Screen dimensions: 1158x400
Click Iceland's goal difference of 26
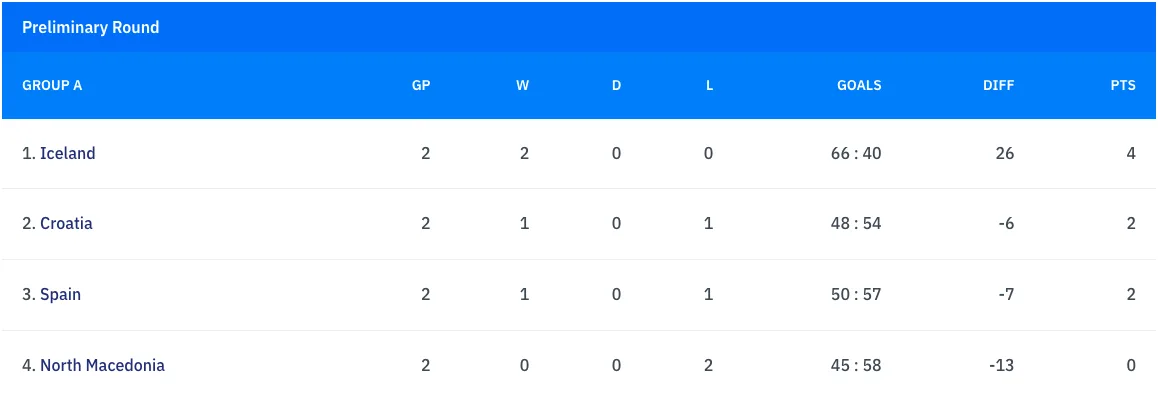click(1004, 153)
